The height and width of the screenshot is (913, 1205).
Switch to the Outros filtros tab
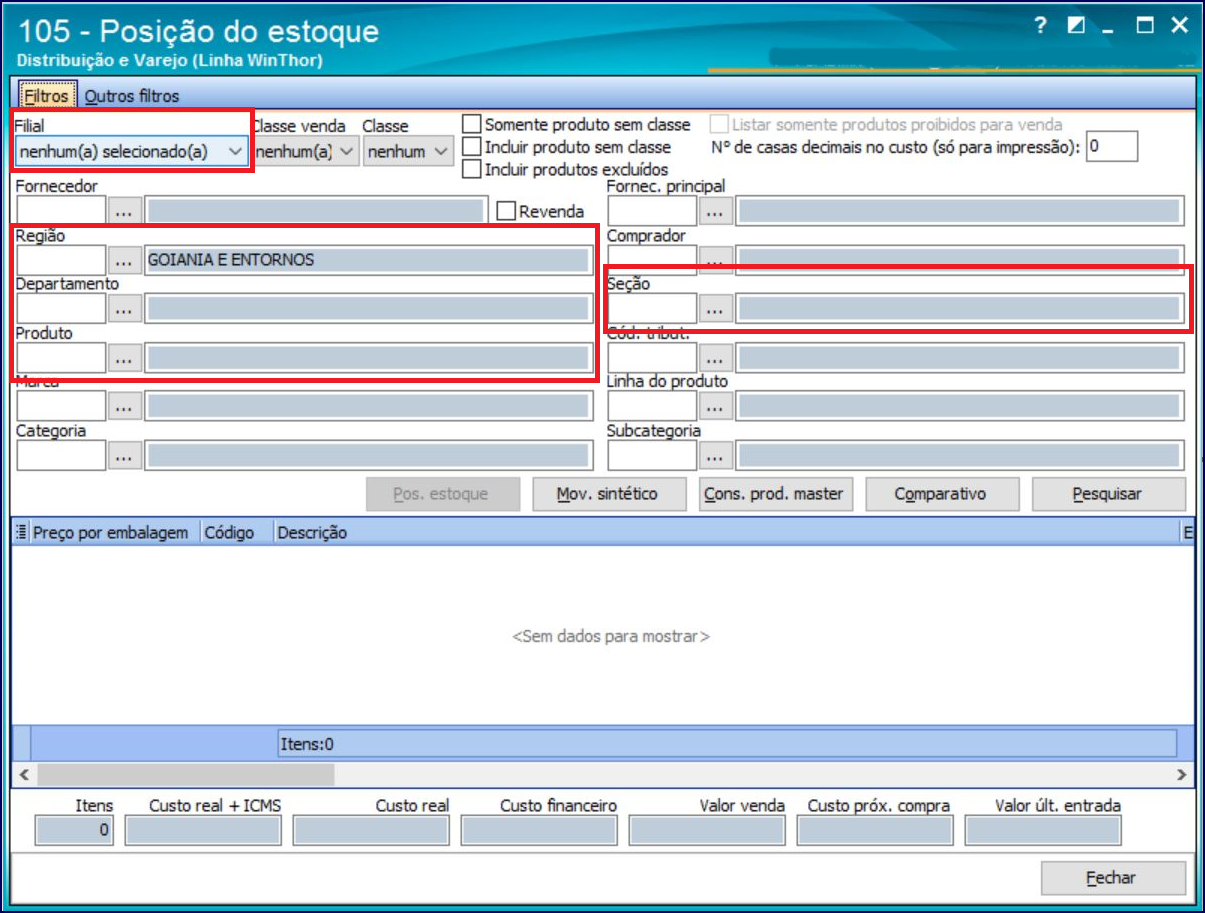point(132,96)
